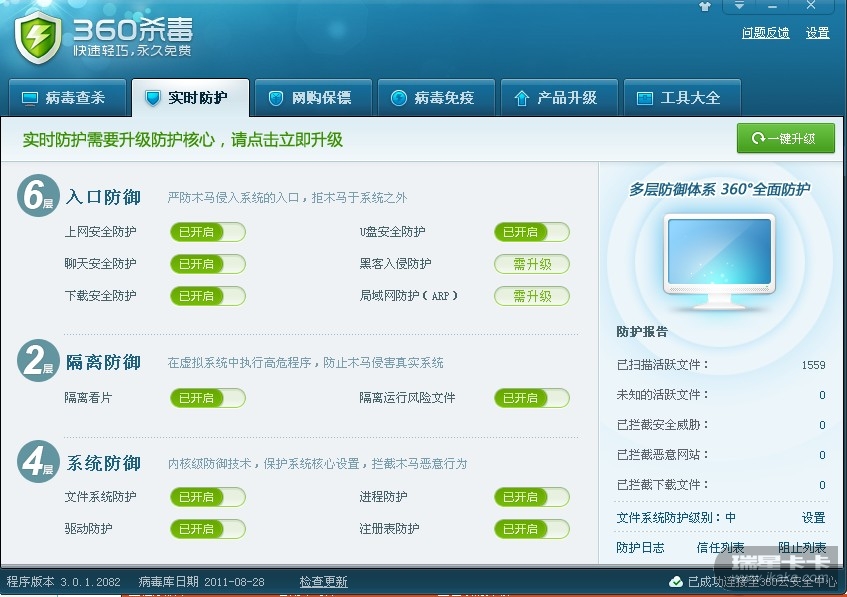
Task: Click 已成功连接至360云安全中心 status
Action: pos(762,582)
